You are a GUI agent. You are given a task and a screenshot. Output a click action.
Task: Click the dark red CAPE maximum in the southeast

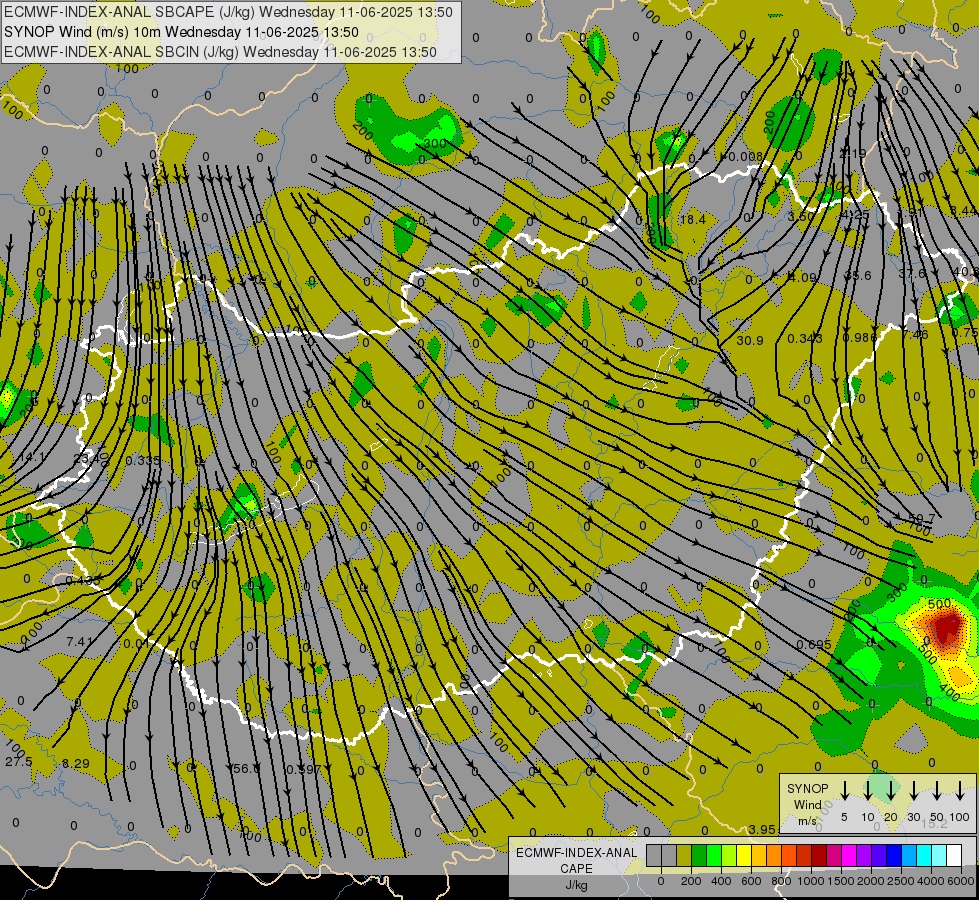945,628
